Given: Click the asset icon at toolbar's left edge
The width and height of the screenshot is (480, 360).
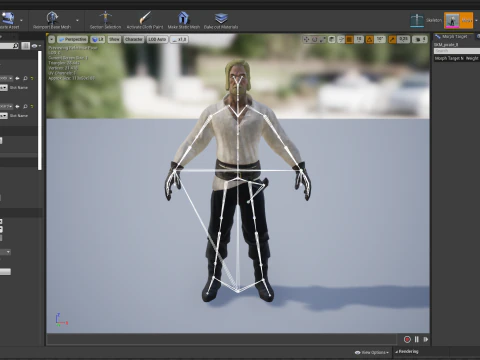Looking at the screenshot, I should point(8,18).
